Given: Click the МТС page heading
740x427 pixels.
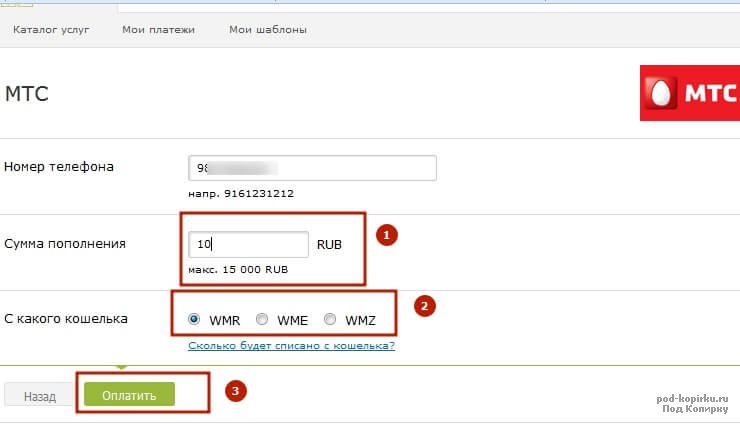Looking at the screenshot, I should (x=26, y=93).
